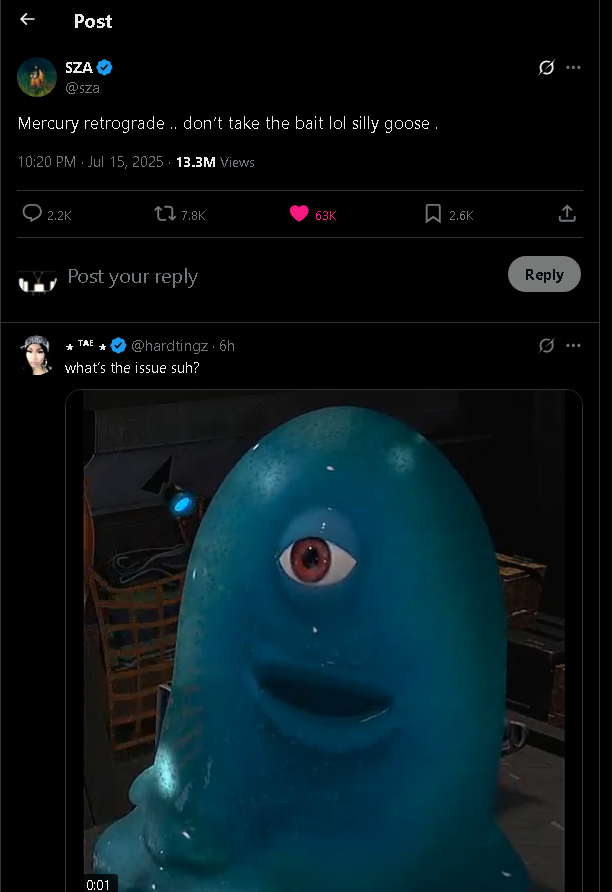Play the blue blob character video

point(324,640)
